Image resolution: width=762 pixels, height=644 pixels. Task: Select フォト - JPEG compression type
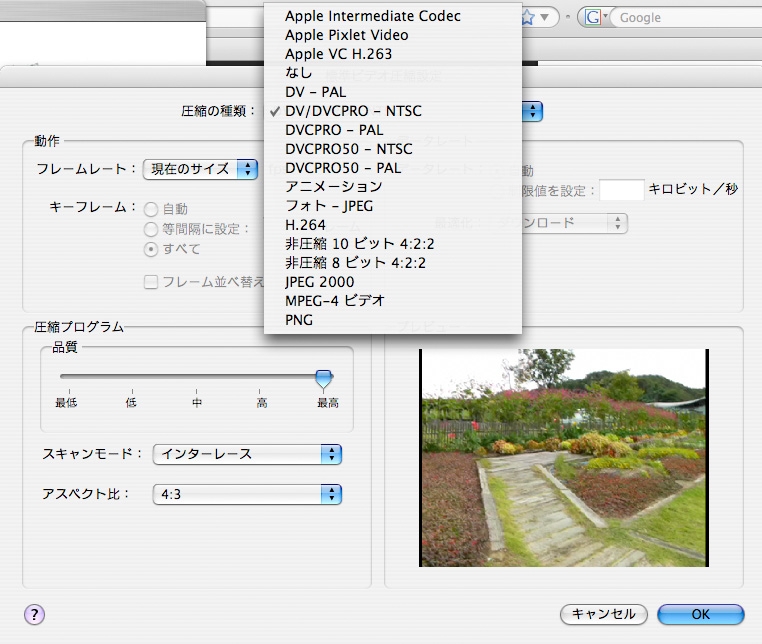point(329,206)
